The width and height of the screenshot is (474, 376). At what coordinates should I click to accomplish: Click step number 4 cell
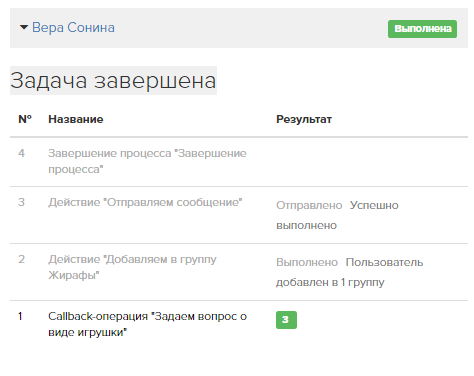(x=21, y=153)
